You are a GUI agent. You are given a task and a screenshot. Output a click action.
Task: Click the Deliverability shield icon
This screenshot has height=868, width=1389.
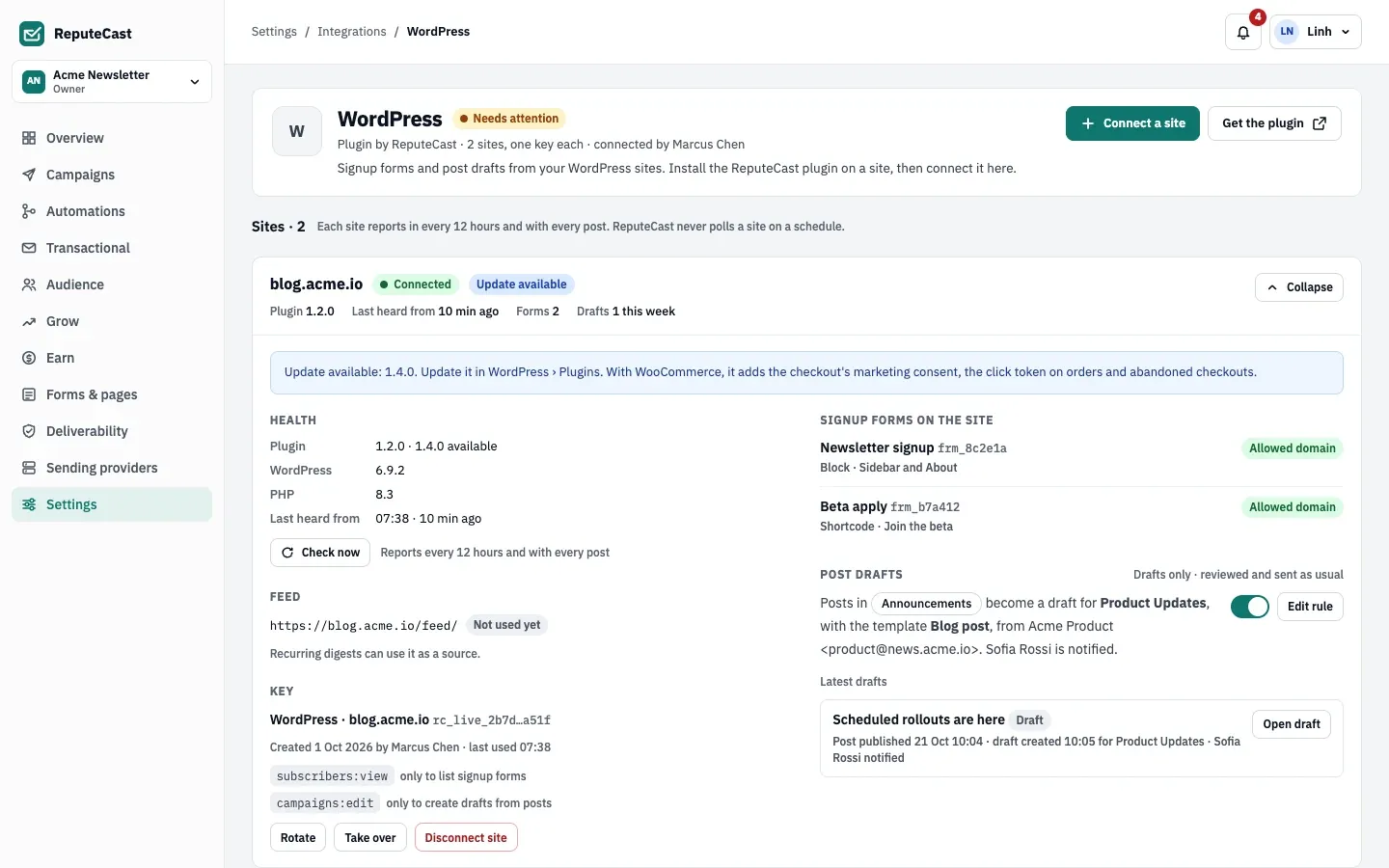(29, 431)
